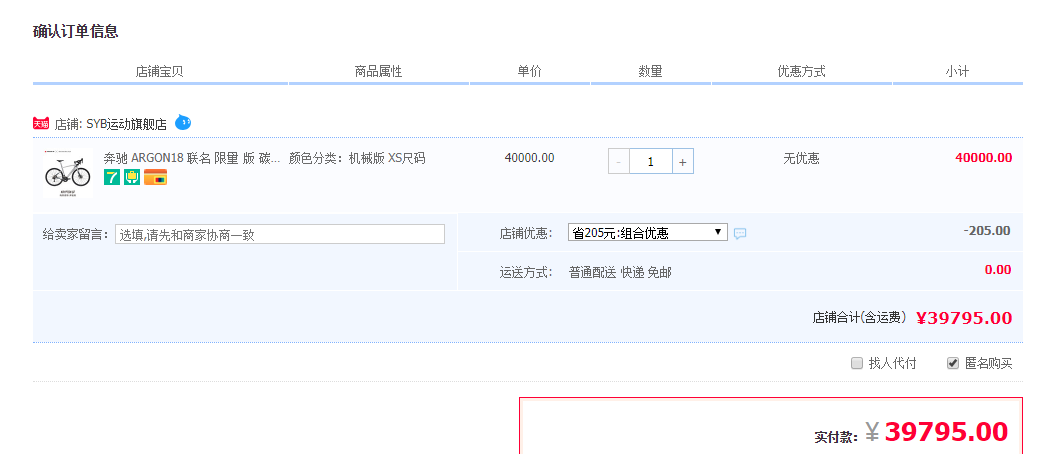Click the 颜色分类：机械版 XS尺码 attribute text
This screenshot has width=1050, height=454.
pos(357,159)
